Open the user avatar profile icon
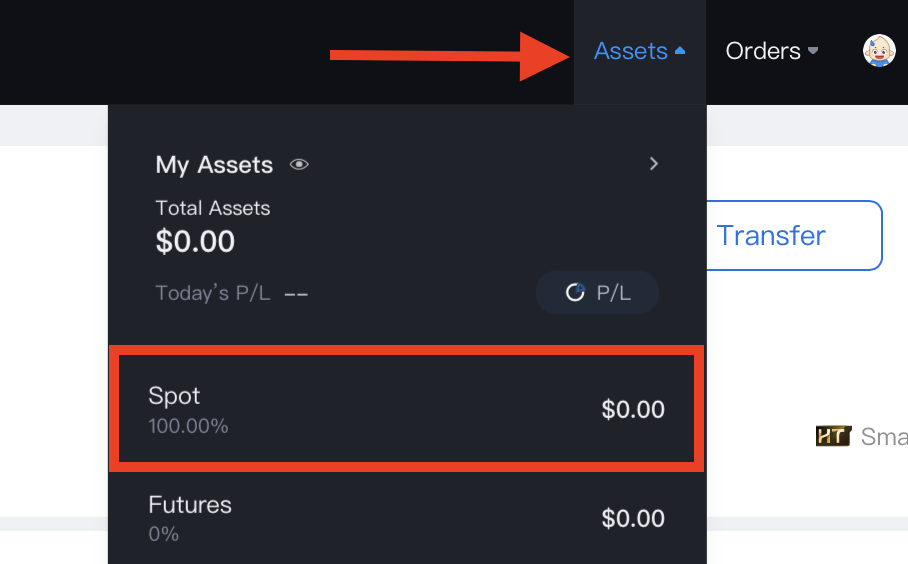 click(x=879, y=51)
